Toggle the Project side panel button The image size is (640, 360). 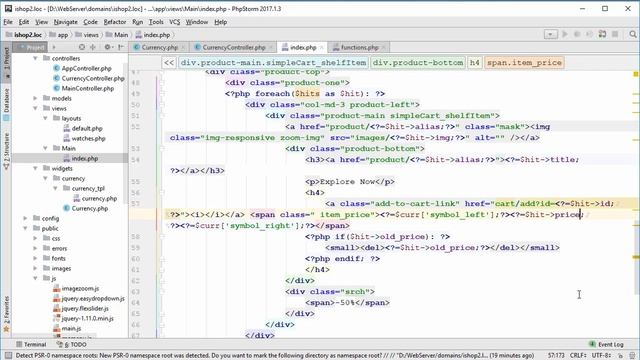pyautogui.click(x=6, y=63)
